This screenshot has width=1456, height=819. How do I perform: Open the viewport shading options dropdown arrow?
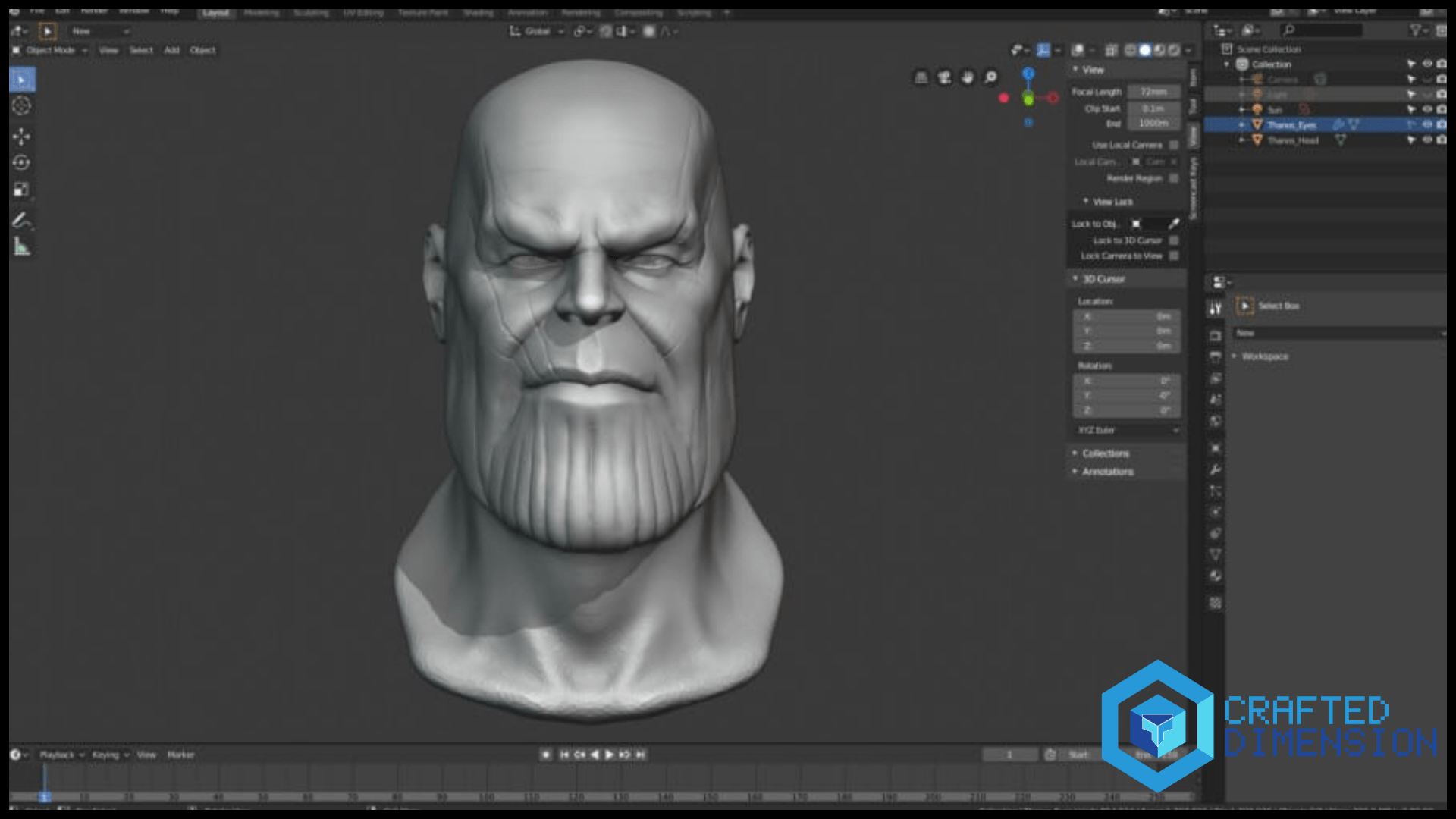pyautogui.click(x=1188, y=50)
